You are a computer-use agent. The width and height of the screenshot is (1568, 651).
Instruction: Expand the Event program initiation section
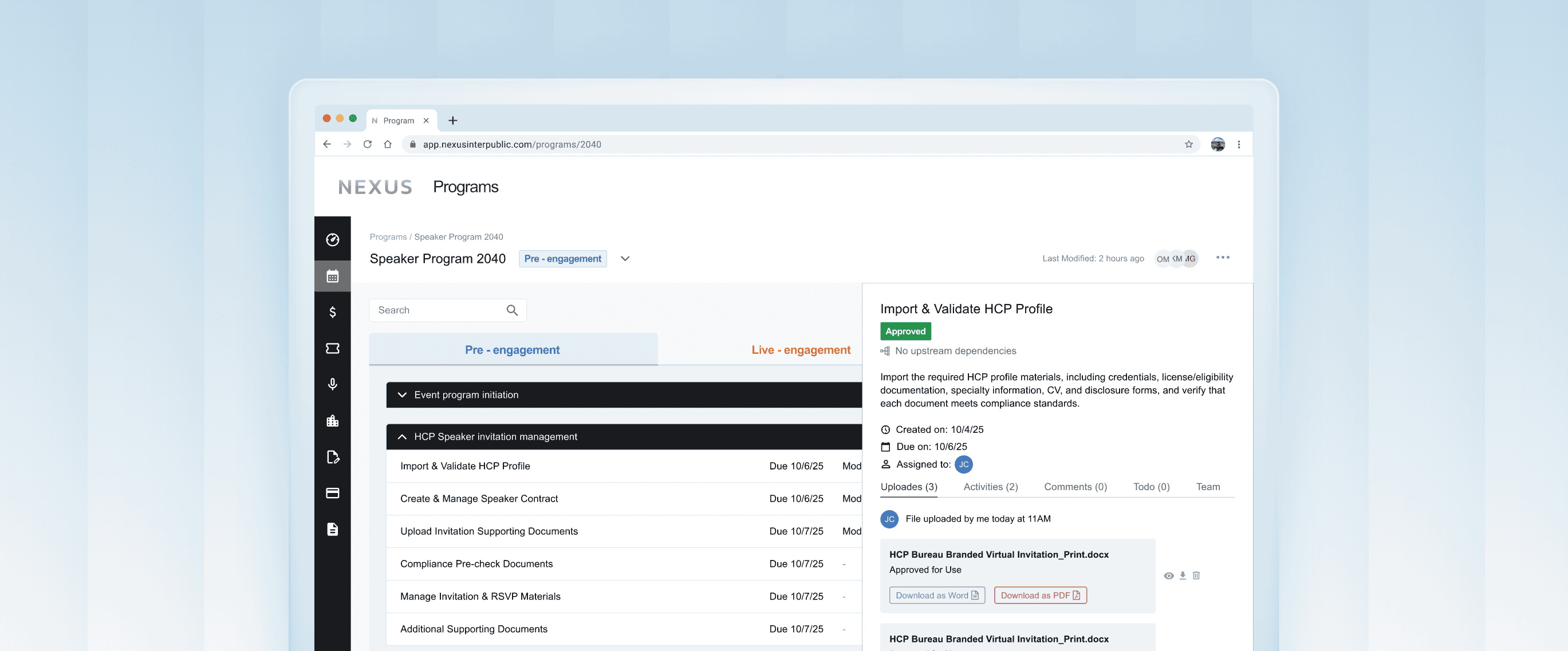coord(403,395)
